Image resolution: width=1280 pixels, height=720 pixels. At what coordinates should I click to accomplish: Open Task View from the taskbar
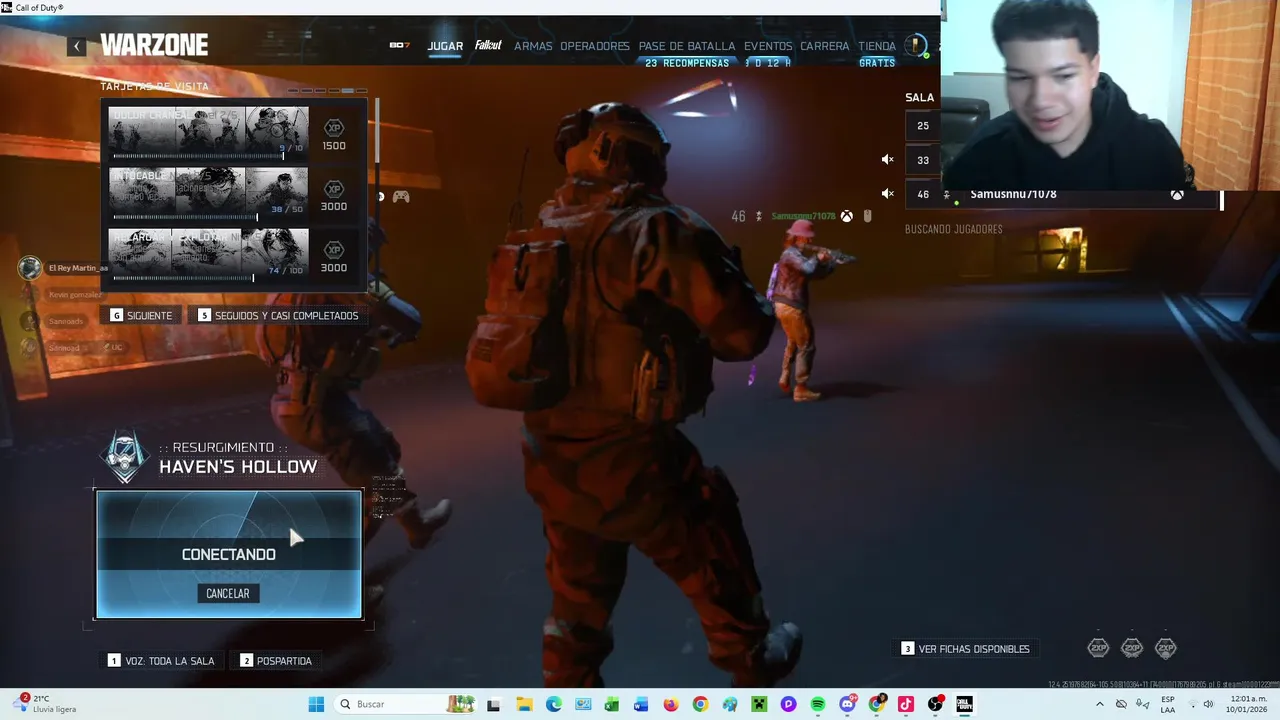493,704
